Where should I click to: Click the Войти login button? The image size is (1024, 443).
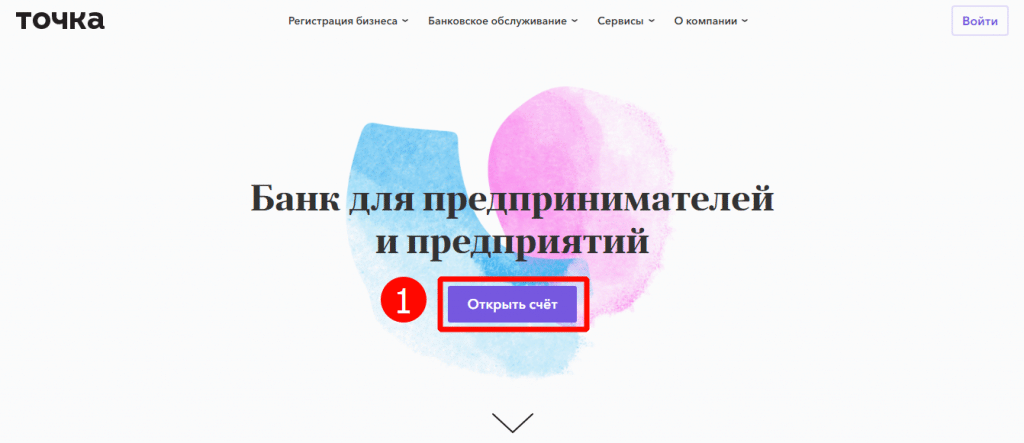tap(980, 21)
